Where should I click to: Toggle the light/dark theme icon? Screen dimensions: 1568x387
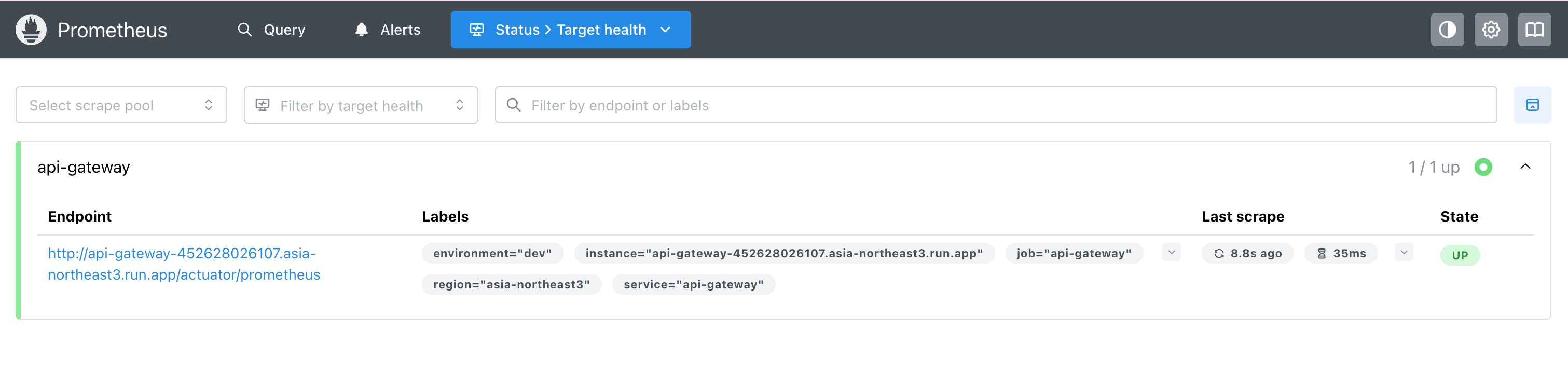(1447, 29)
